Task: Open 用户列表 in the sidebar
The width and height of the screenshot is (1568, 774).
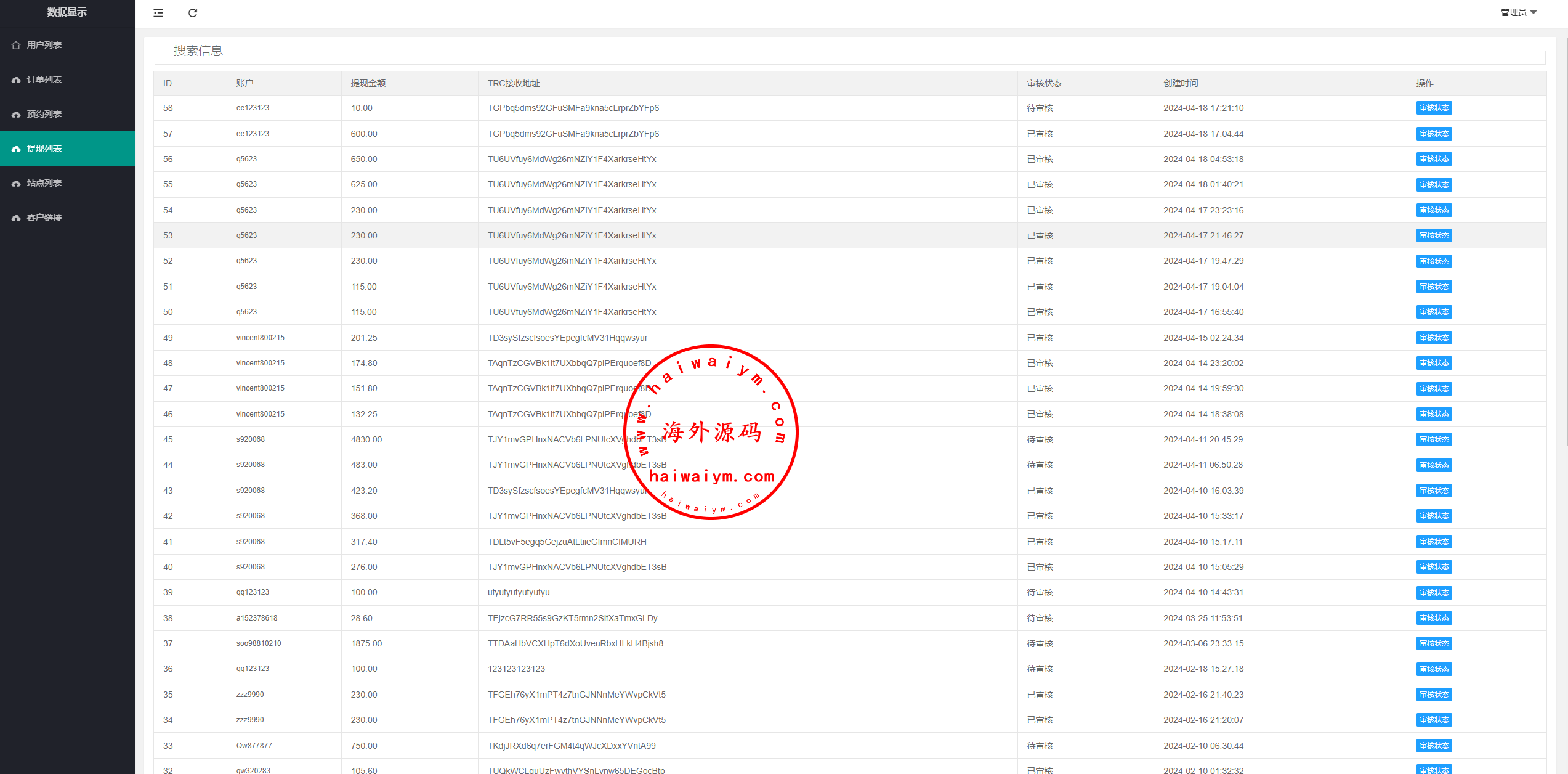Action: pyautogui.click(x=44, y=45)
